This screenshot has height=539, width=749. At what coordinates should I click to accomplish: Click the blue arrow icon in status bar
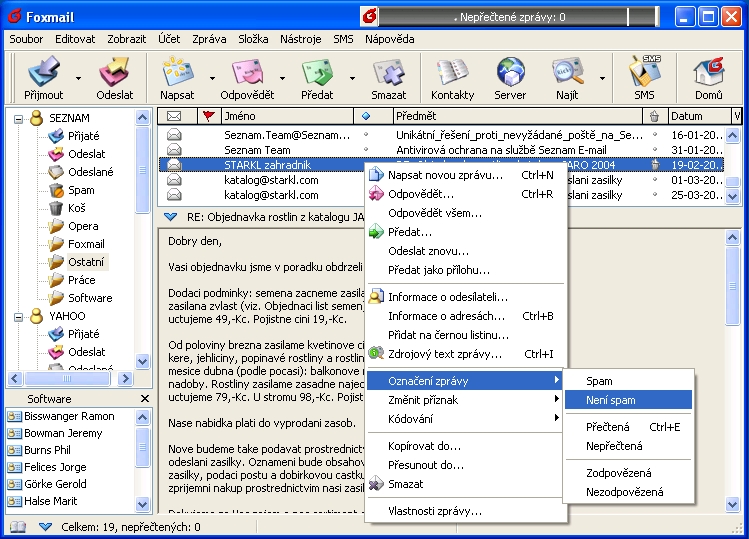coord(45,527)
